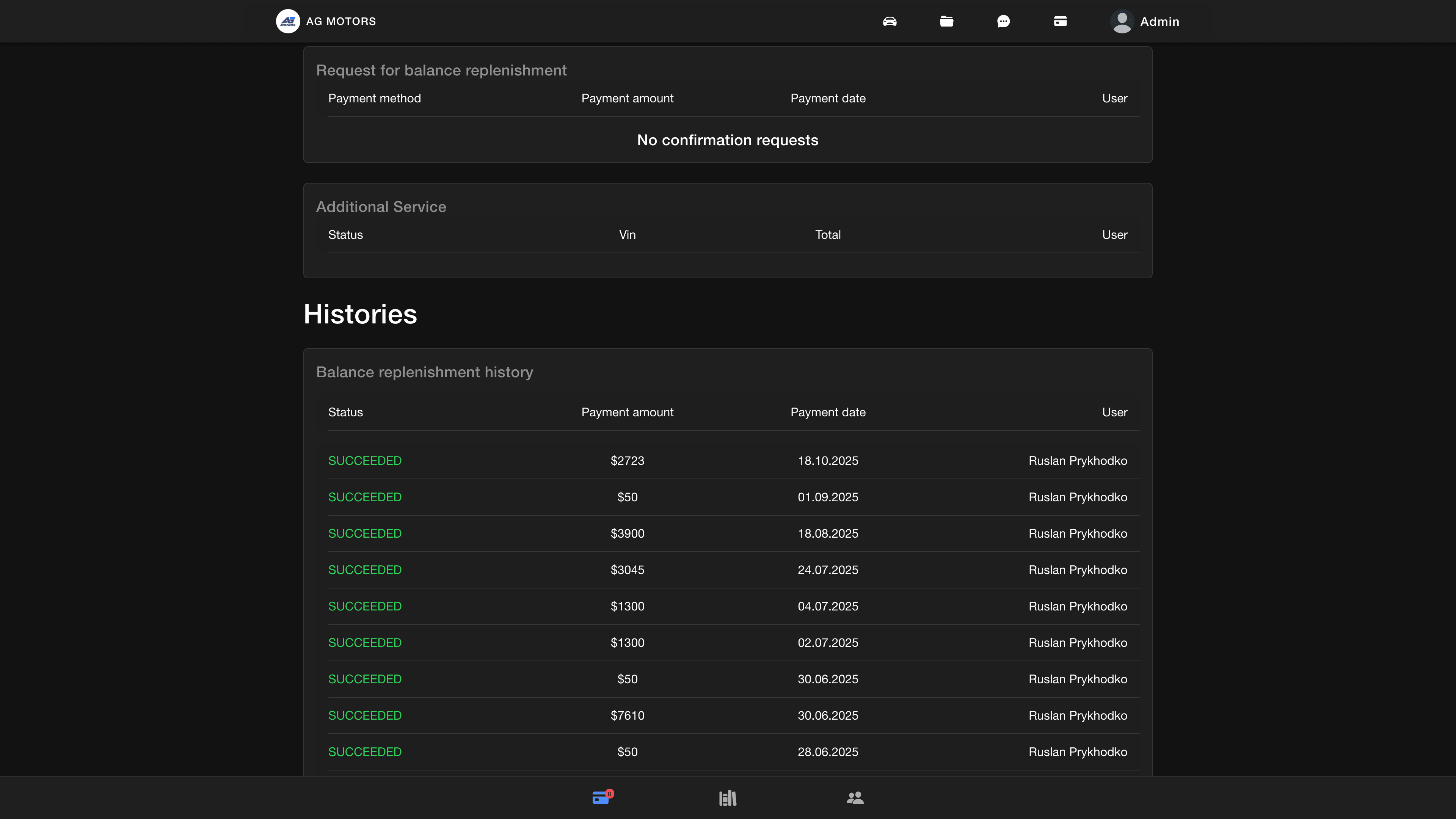Click the Additional Service title
This screenshot has height=819, width=1456.
(381, 207)
